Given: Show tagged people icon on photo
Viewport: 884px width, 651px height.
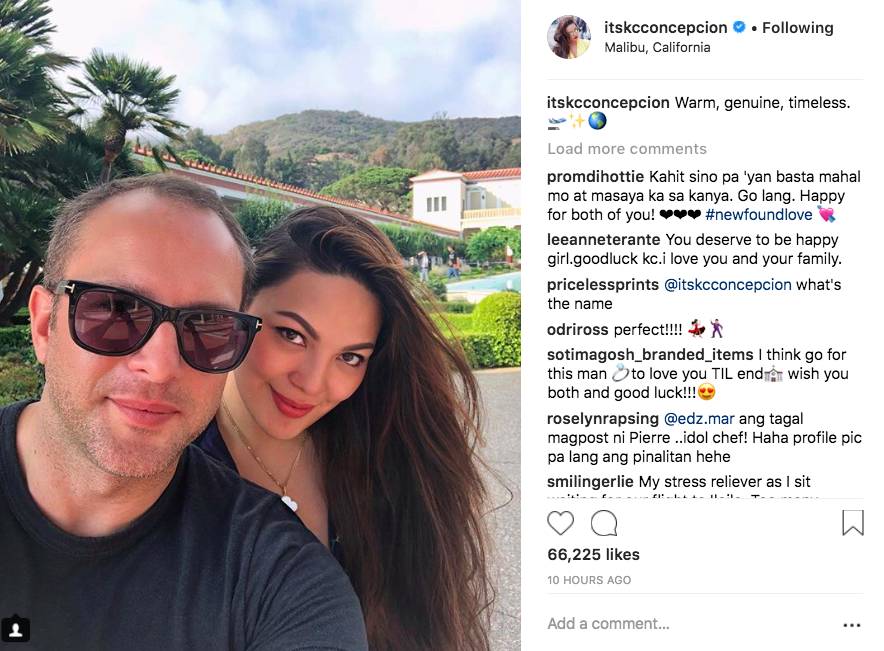Looking at the screenshot, I should coord(15,629).
